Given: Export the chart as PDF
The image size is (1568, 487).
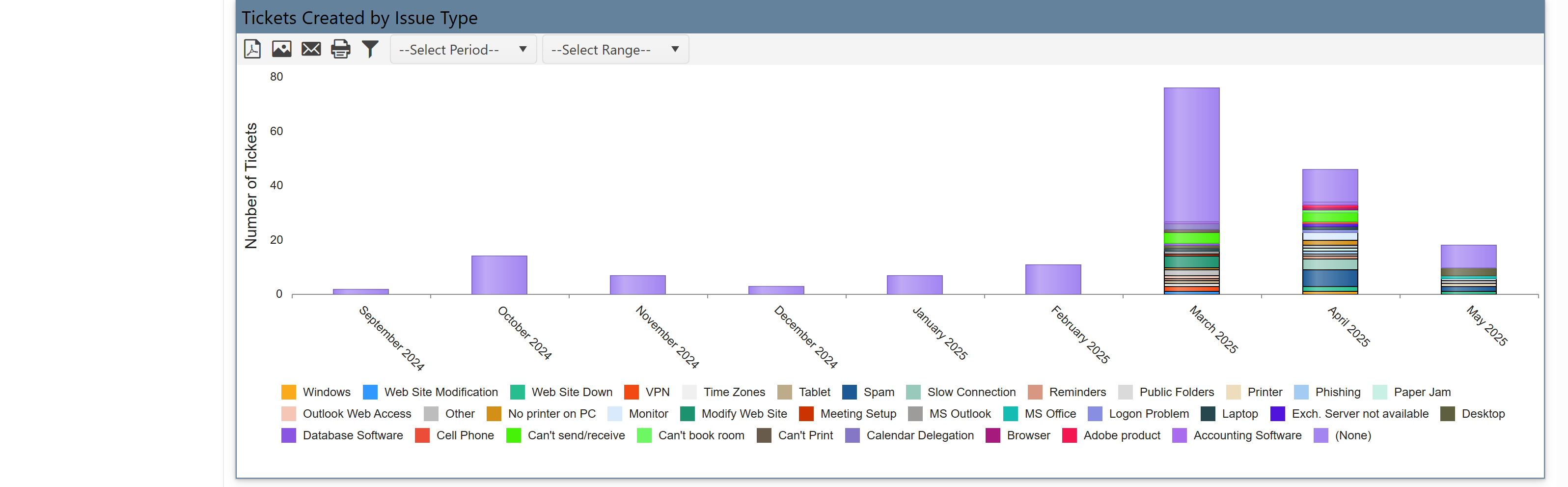Looking at the screenshot, I should click(x=251, y=49).
